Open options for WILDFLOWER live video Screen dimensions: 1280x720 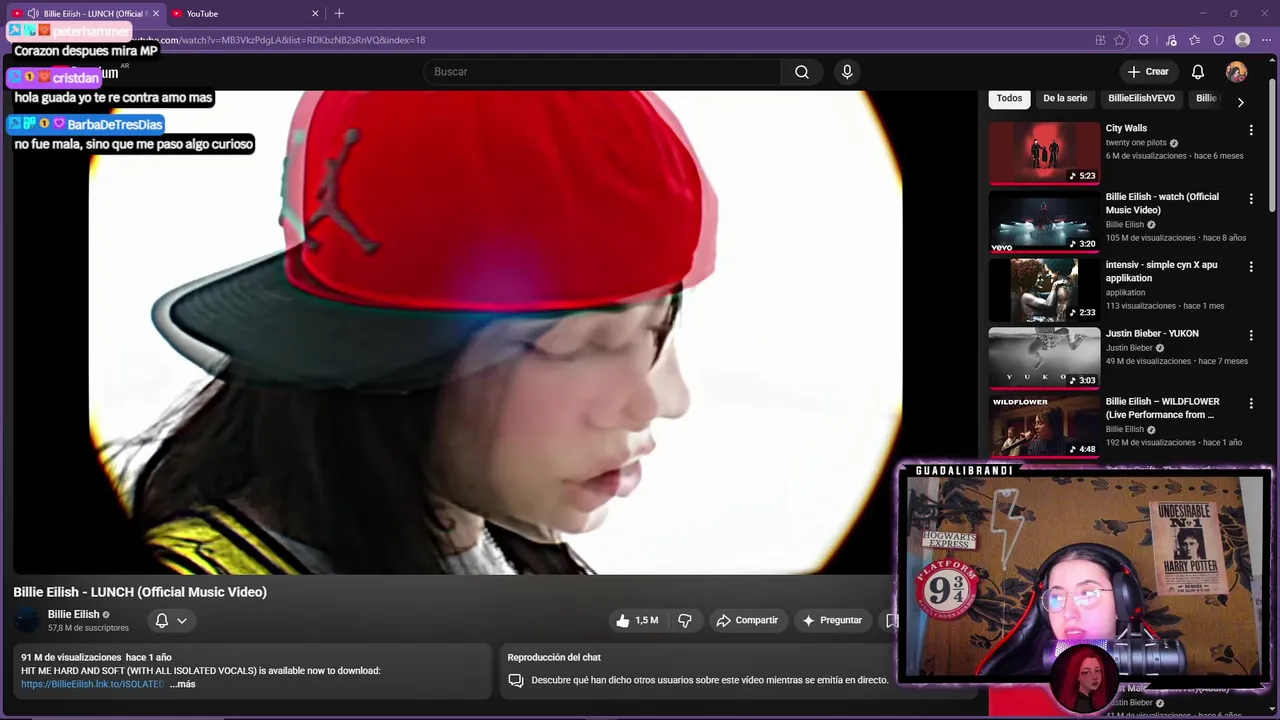[x=1250, y=403]
